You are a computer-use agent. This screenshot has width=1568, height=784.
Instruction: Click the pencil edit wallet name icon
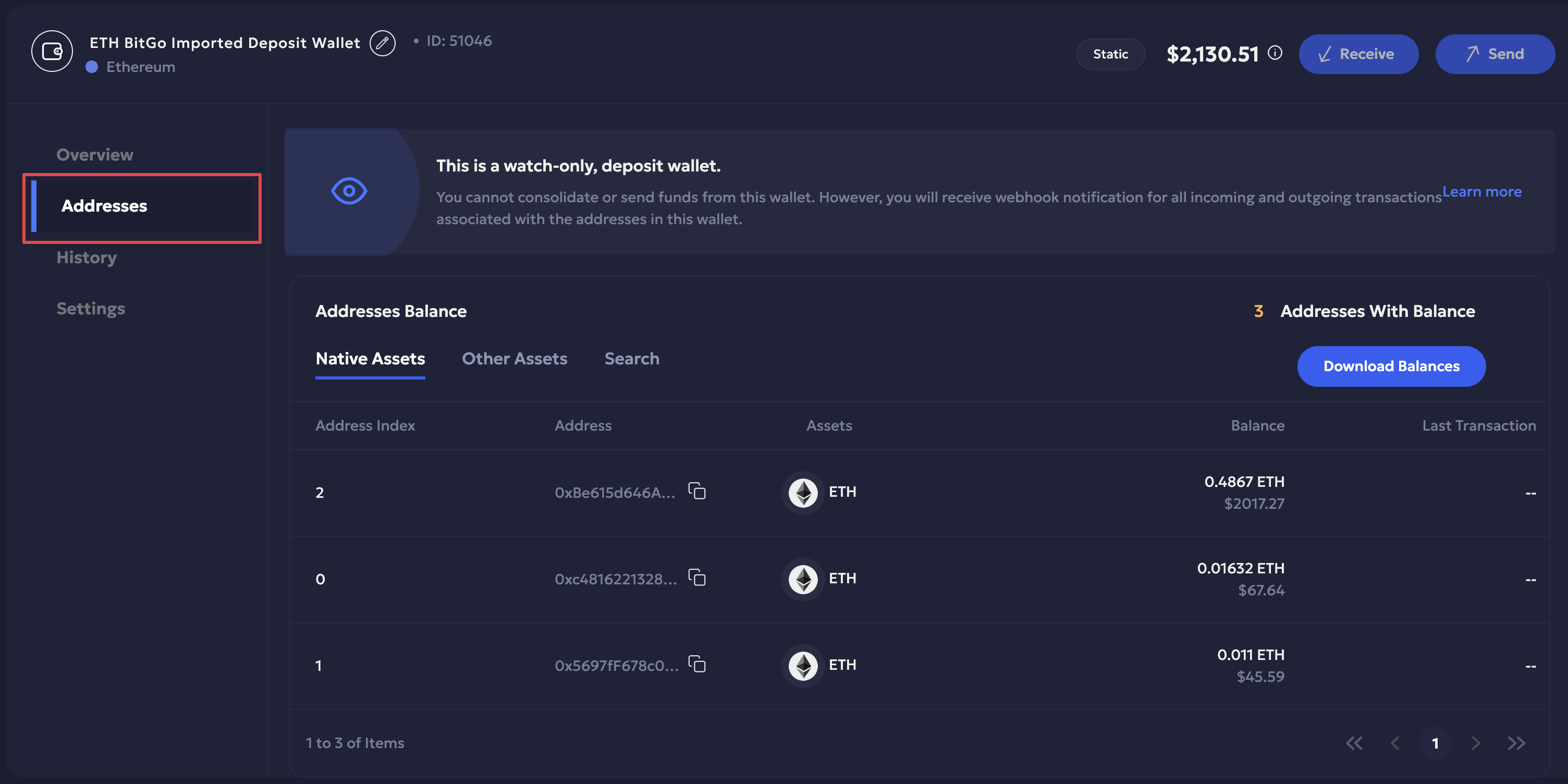pos(382,43)
